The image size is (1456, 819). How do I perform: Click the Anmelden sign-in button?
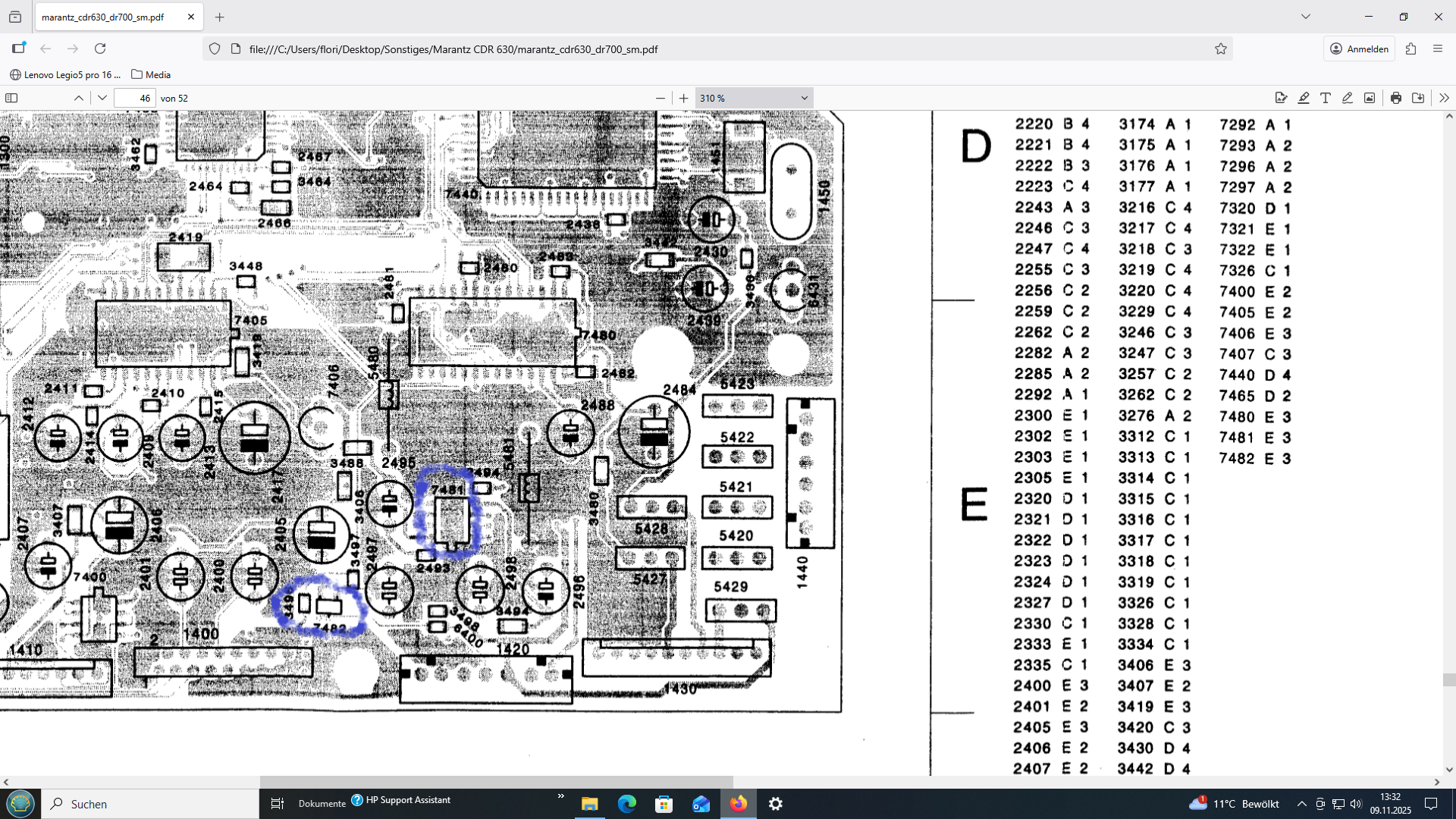click(x=1360, y=49)
